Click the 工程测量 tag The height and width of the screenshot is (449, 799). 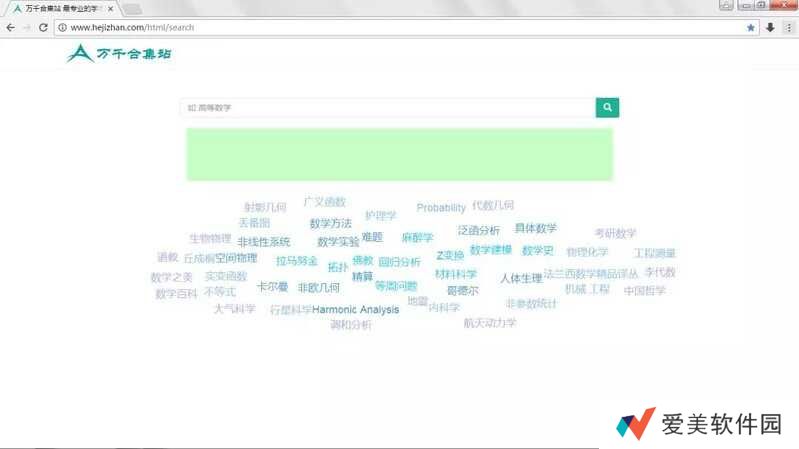[654, 253]
